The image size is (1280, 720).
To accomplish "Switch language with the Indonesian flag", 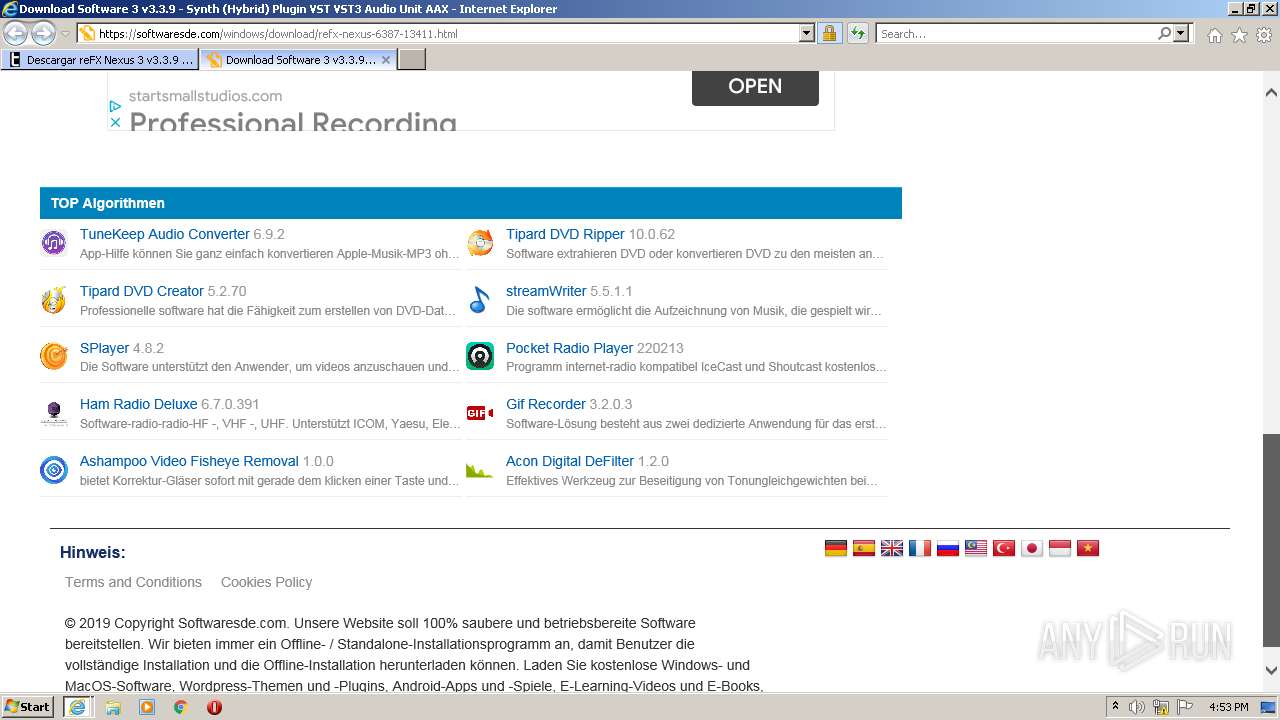I will (x=1060, y=548).
